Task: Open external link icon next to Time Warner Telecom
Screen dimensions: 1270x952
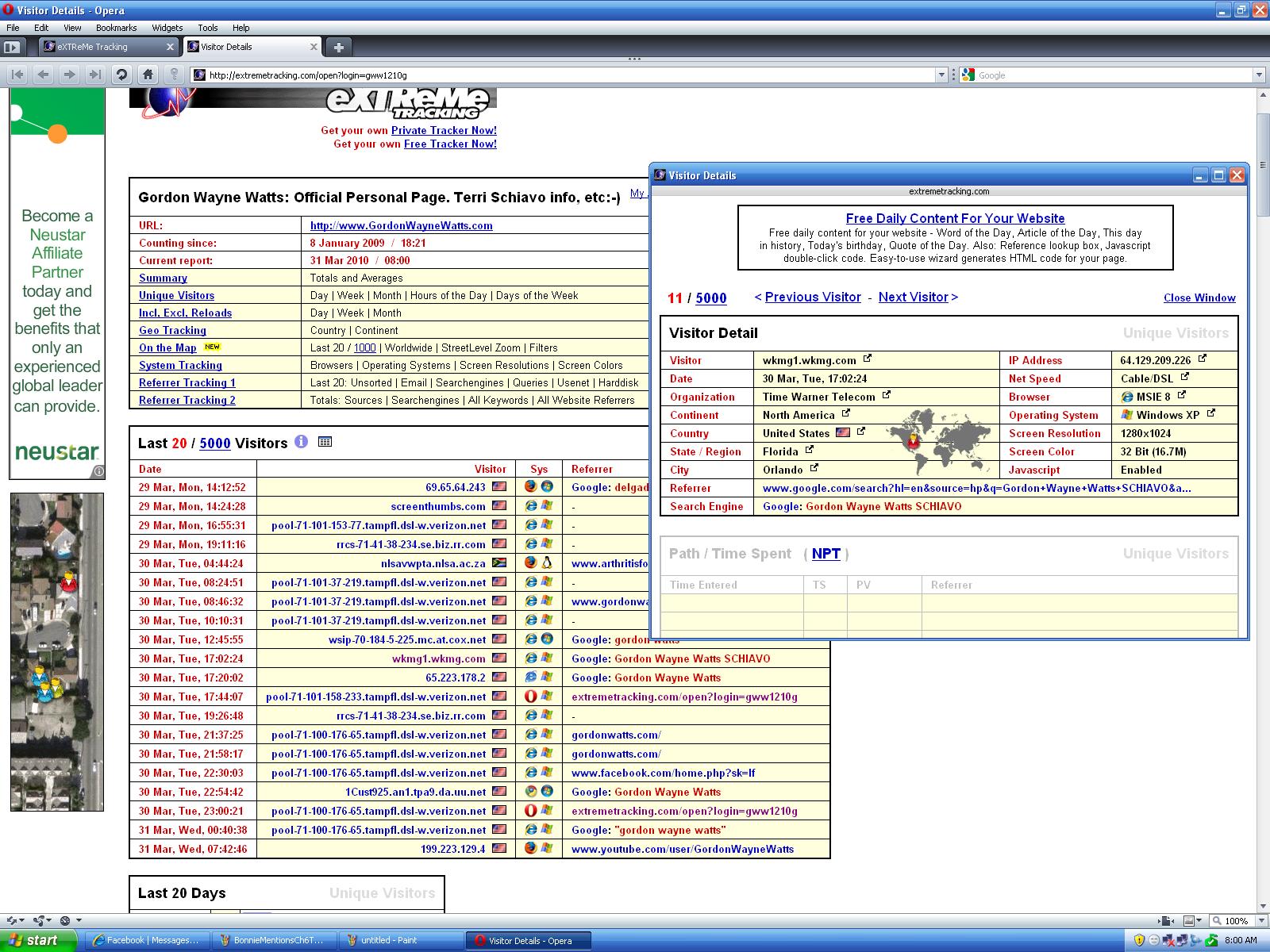Action: [887, 394]
